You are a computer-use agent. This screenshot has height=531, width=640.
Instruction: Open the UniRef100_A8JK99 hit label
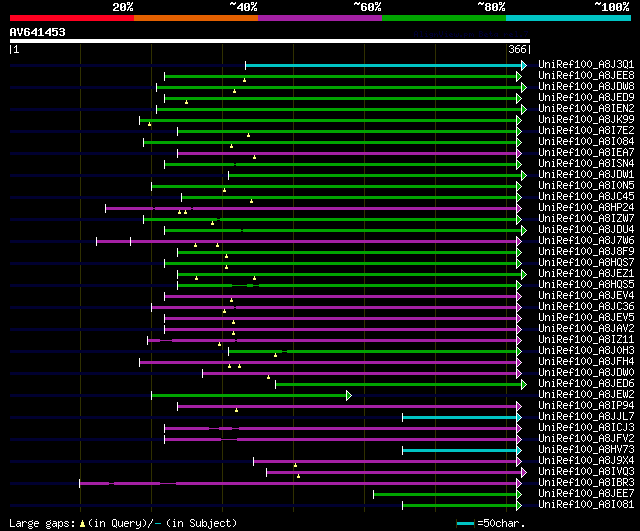point(586,120)
